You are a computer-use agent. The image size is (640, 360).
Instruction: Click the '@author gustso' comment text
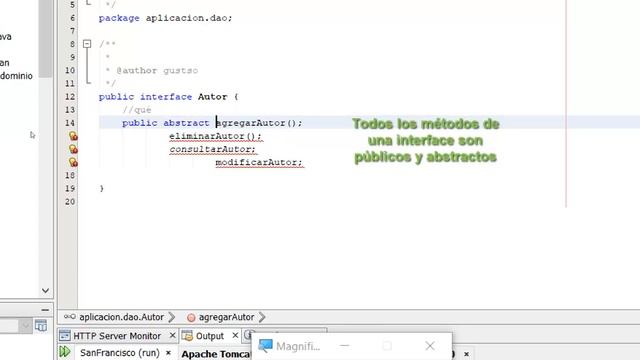tap(157, 71)
